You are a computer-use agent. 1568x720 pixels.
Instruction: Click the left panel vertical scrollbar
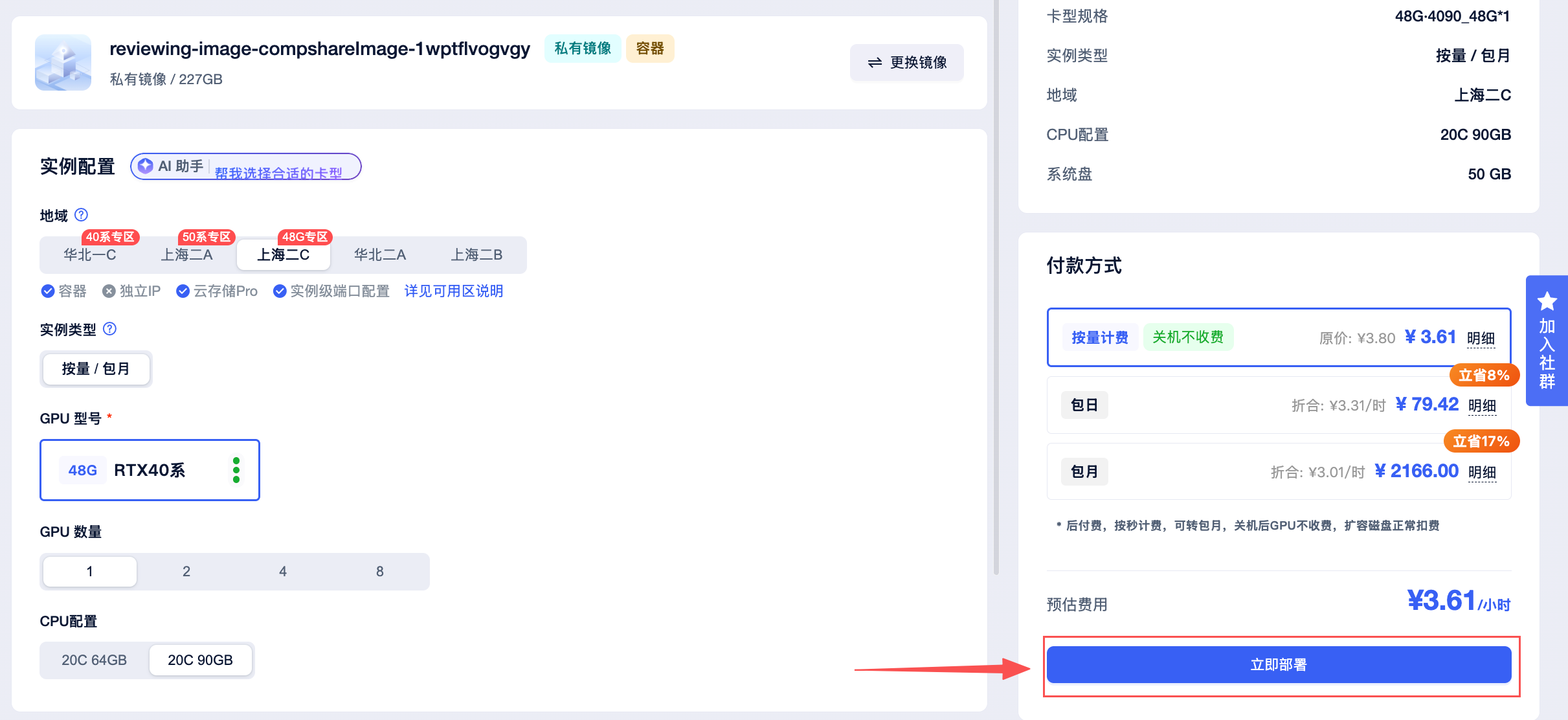click(x=996, y=287)
